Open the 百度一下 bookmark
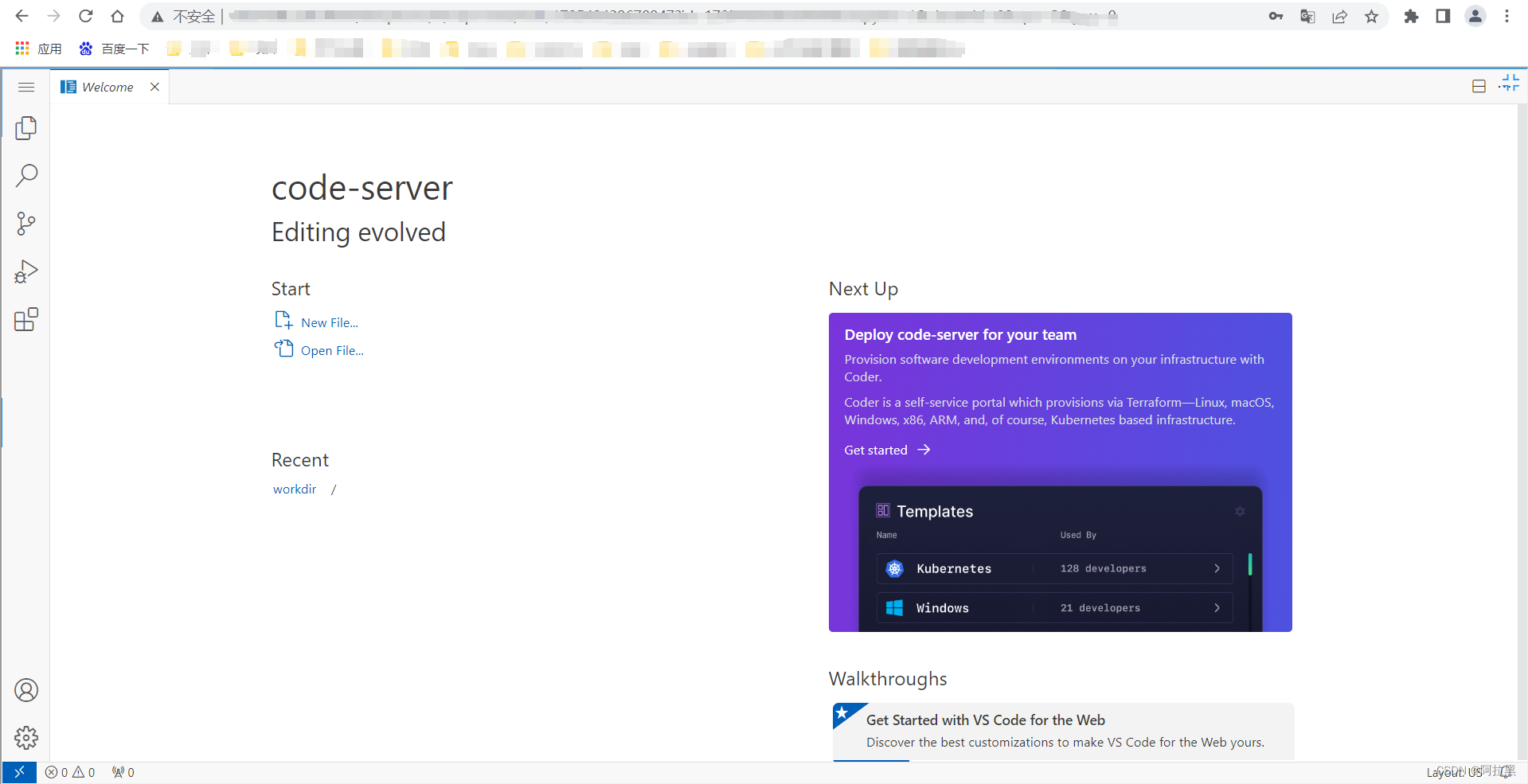Image resolution: width=1528 pixels, height=784 pixels. (114, 49)
